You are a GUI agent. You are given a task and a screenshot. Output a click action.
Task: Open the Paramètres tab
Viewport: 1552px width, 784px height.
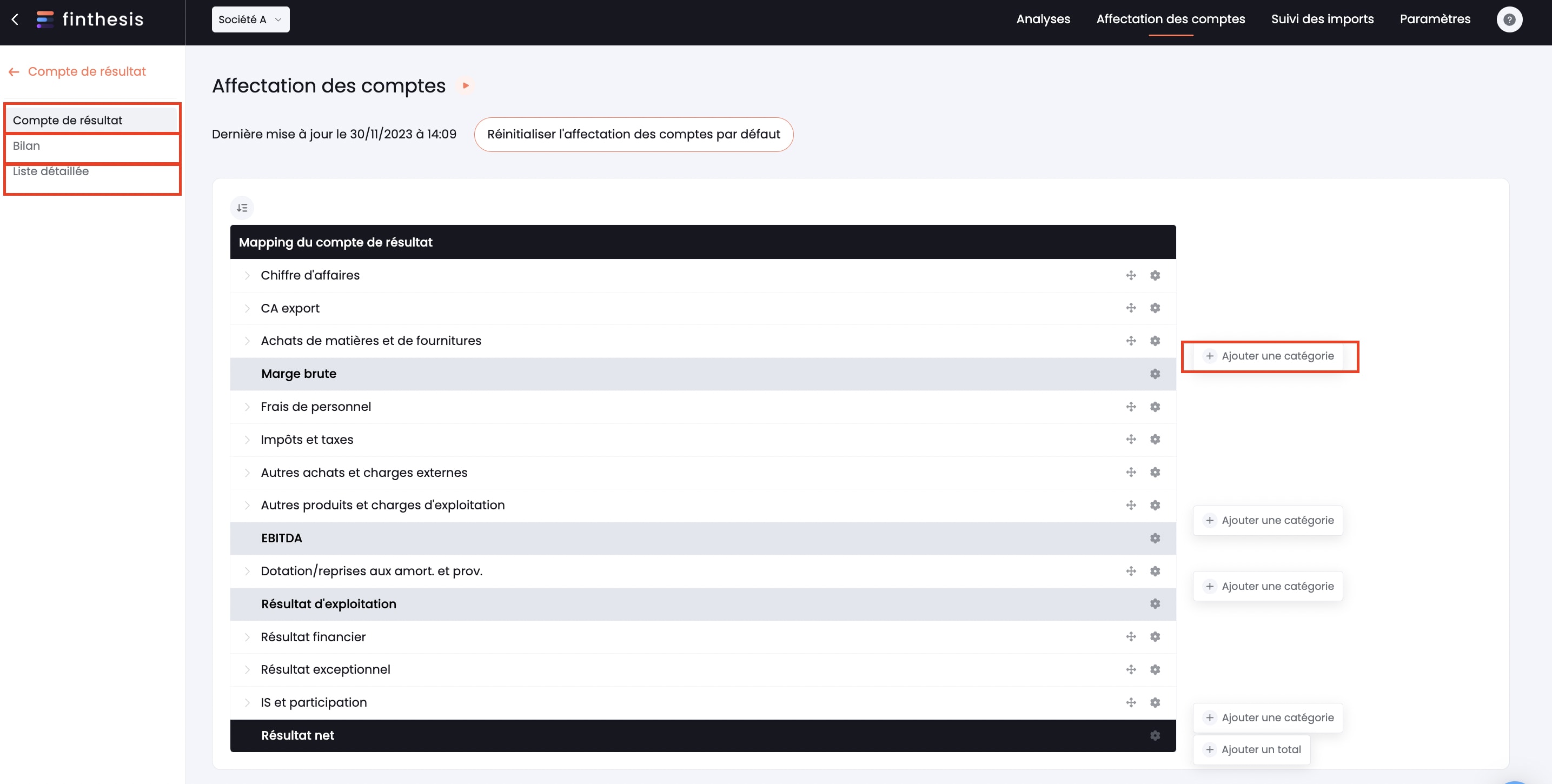tap(1435, 19)
